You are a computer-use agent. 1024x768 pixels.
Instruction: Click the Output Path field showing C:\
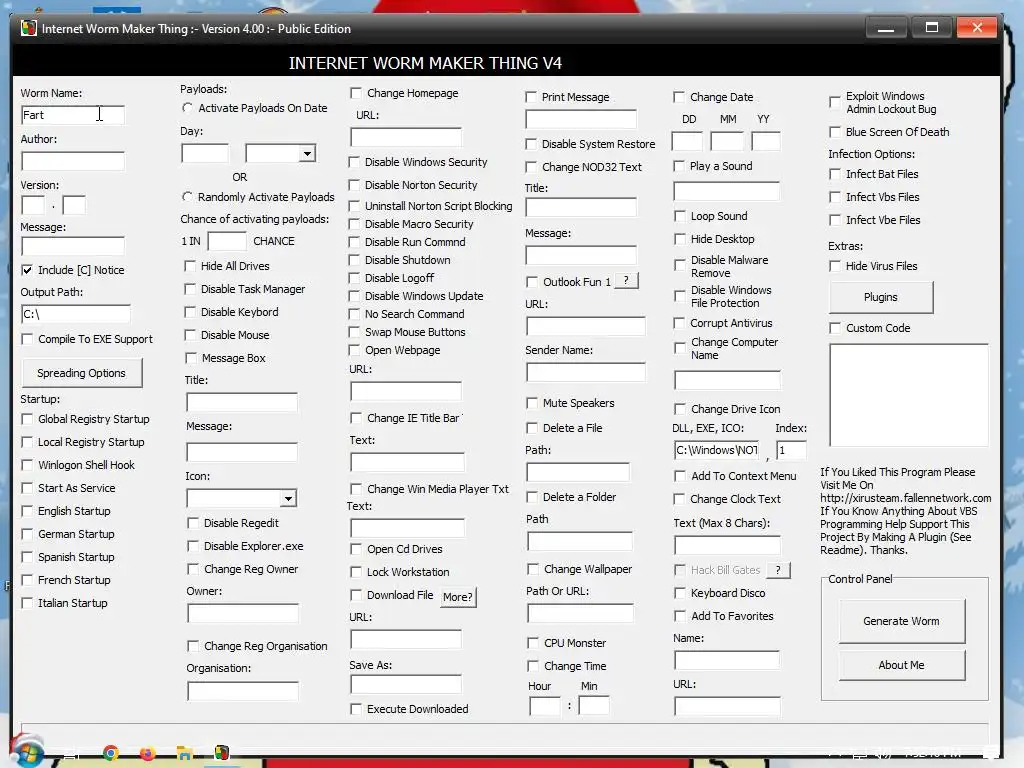[x=76, y=314]
